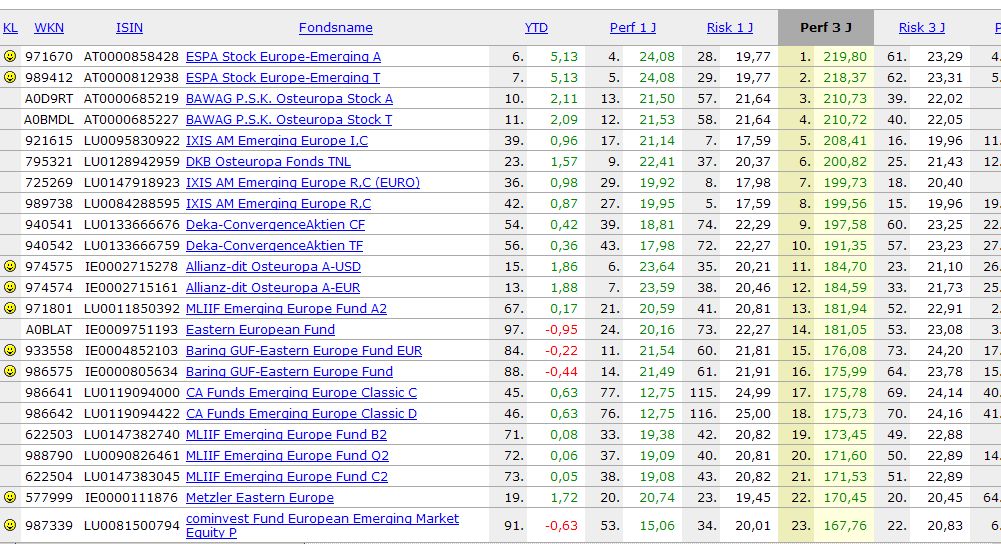Sort funds by Perf 1 J
Screen dimensions: 1001x544
pos(633,27)
